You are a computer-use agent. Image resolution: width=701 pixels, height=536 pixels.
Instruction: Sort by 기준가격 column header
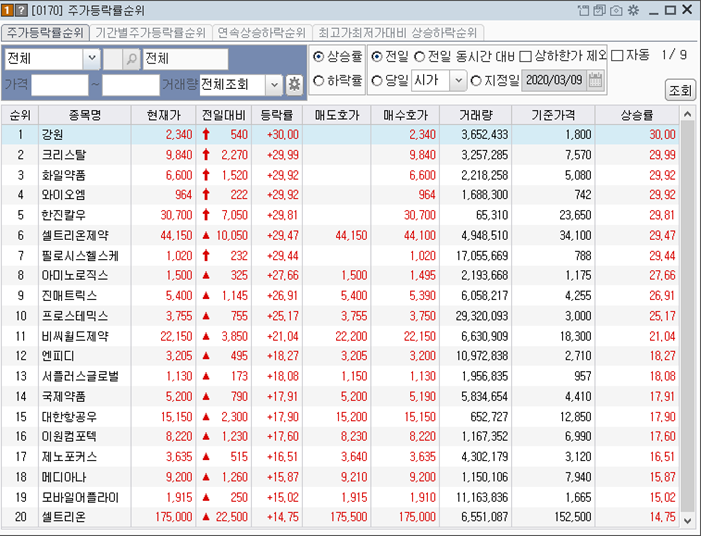click(x=553, y=115)
